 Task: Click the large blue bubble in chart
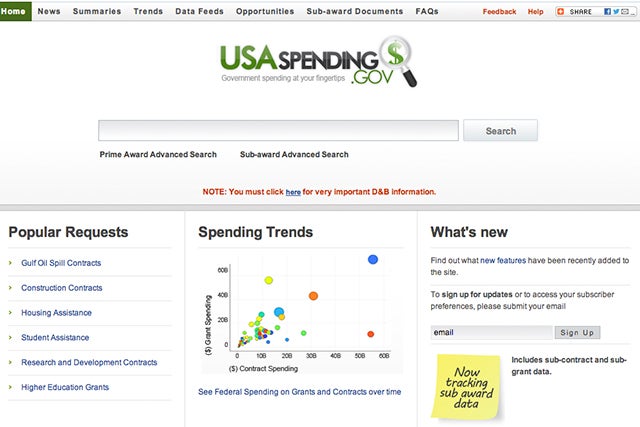click(x=373, y=259)
